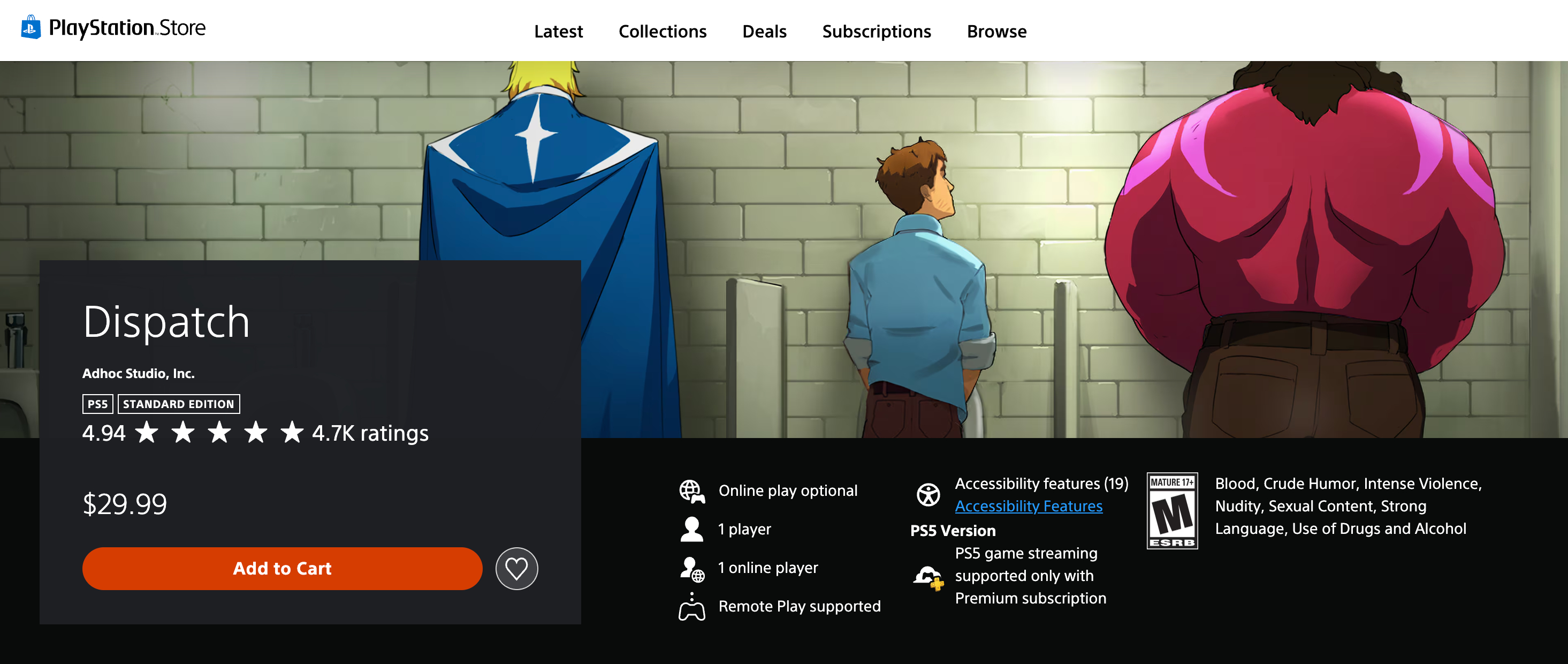Click the online play globe icon

pos(691,491)
